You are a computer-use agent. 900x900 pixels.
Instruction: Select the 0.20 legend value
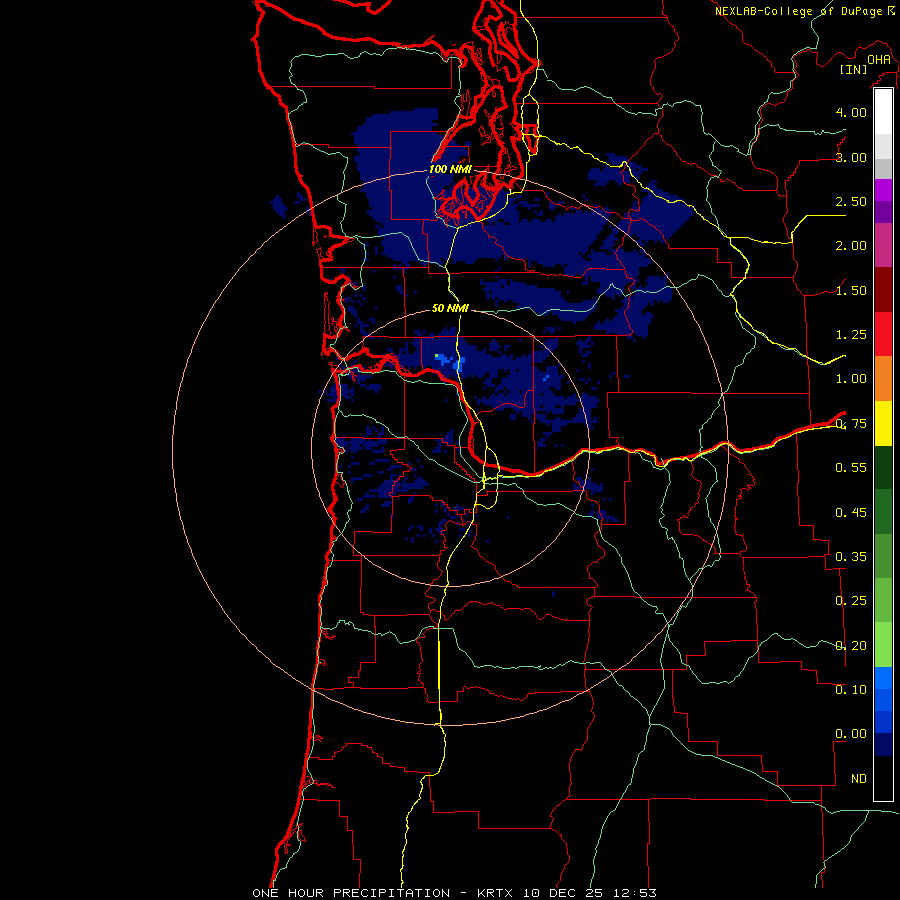point(851,646)
